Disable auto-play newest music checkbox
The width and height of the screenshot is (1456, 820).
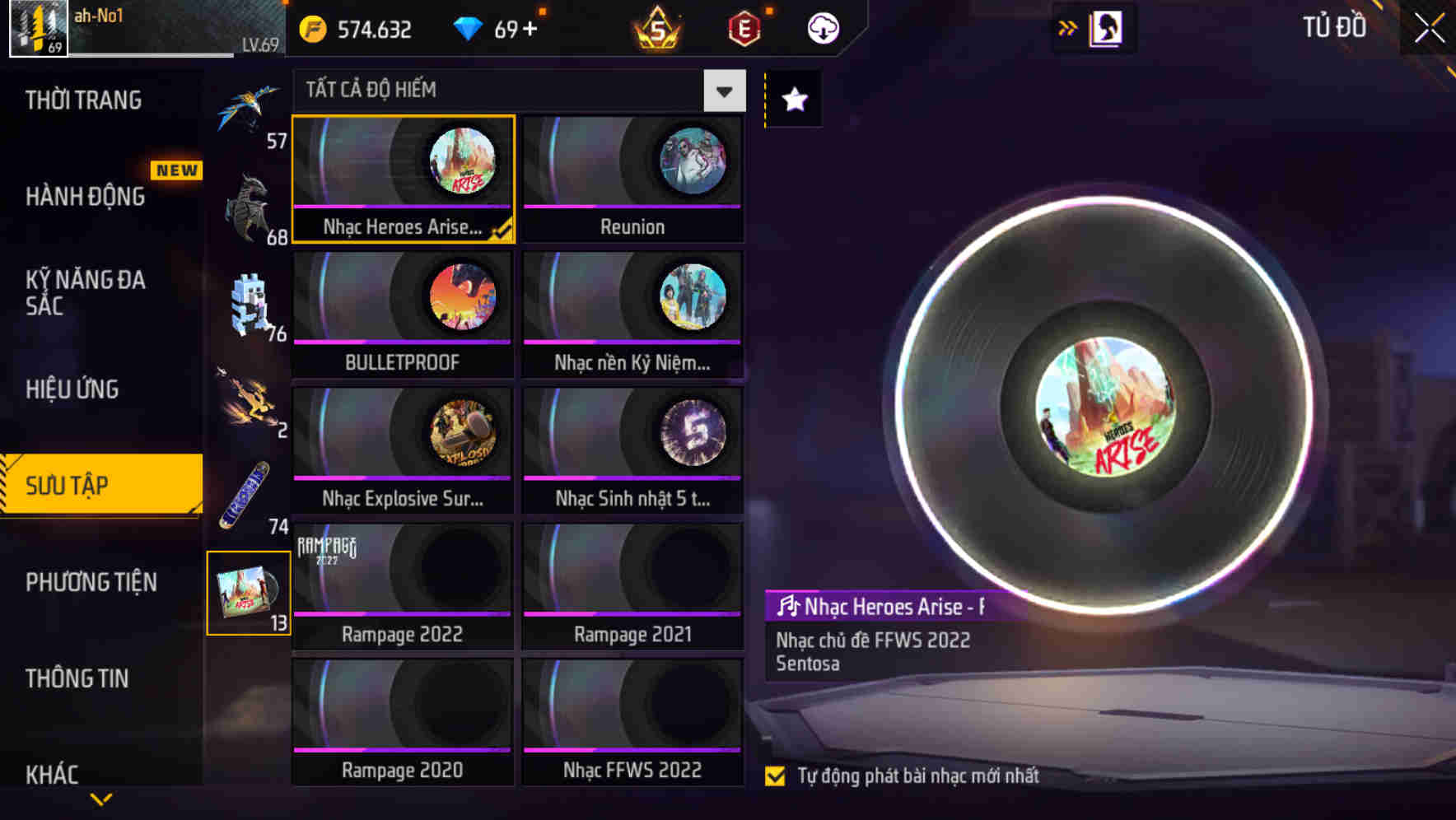click(x=775, y=776)
